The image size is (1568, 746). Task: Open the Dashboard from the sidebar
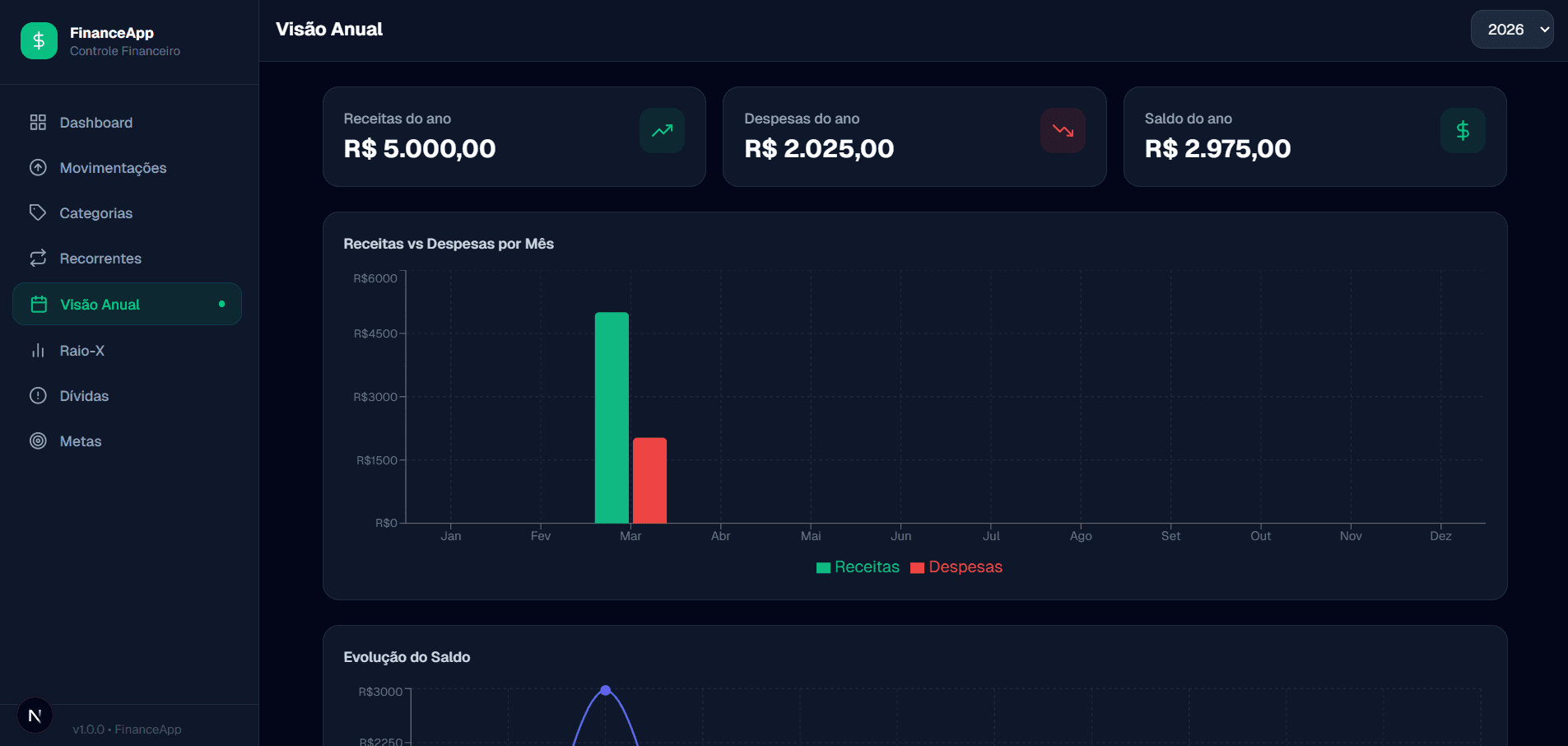(95, 122)
